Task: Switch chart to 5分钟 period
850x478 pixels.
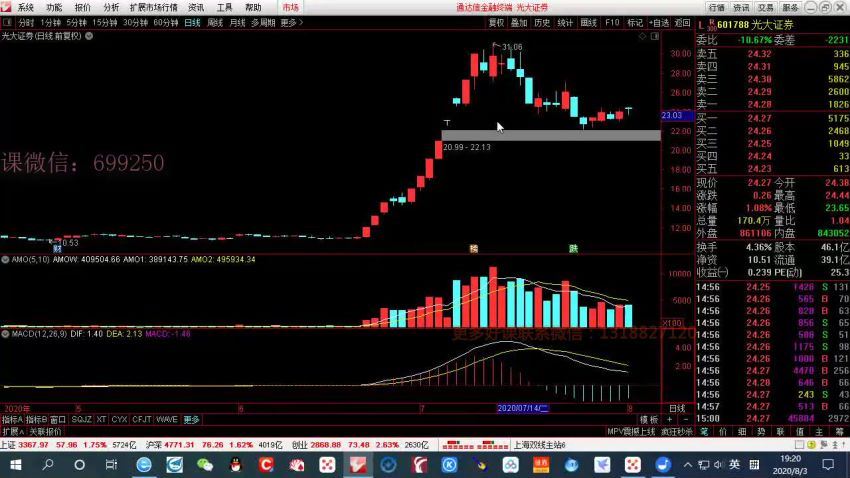Action: 76,23
